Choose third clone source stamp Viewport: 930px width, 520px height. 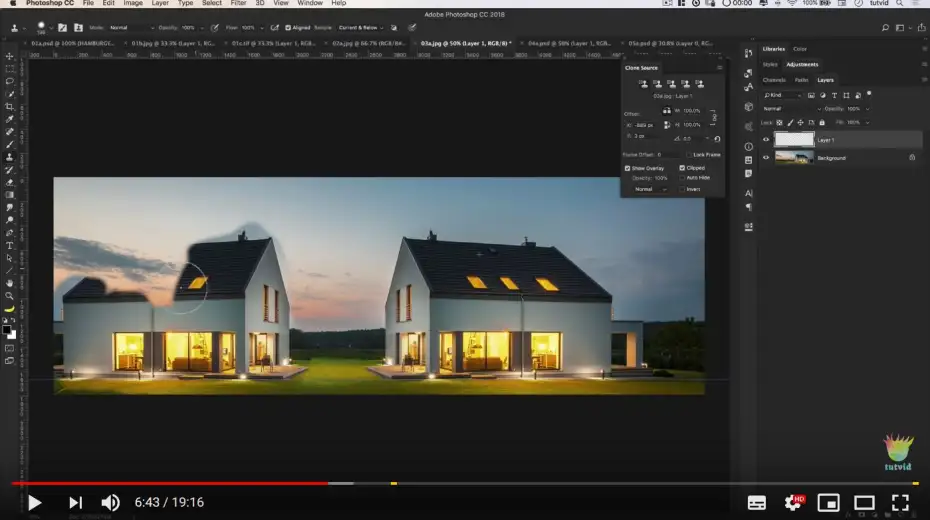[671, 84]
